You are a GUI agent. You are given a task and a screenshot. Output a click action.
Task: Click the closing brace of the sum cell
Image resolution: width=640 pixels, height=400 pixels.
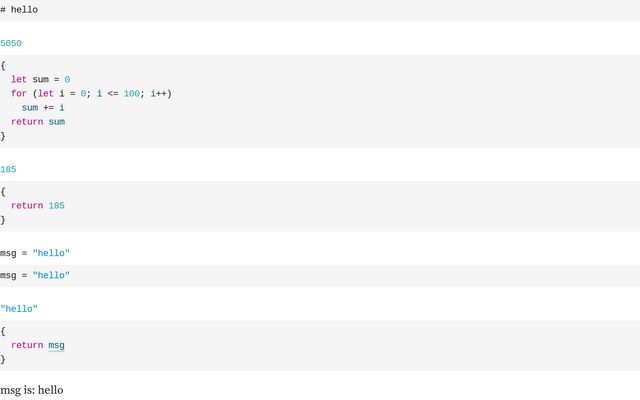(x=3, y=136)
